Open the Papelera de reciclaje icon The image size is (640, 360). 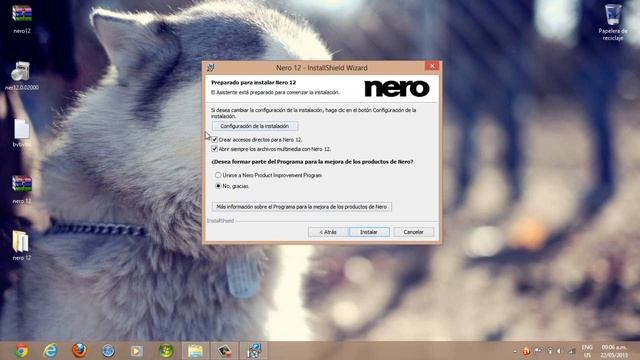(613, 22)
